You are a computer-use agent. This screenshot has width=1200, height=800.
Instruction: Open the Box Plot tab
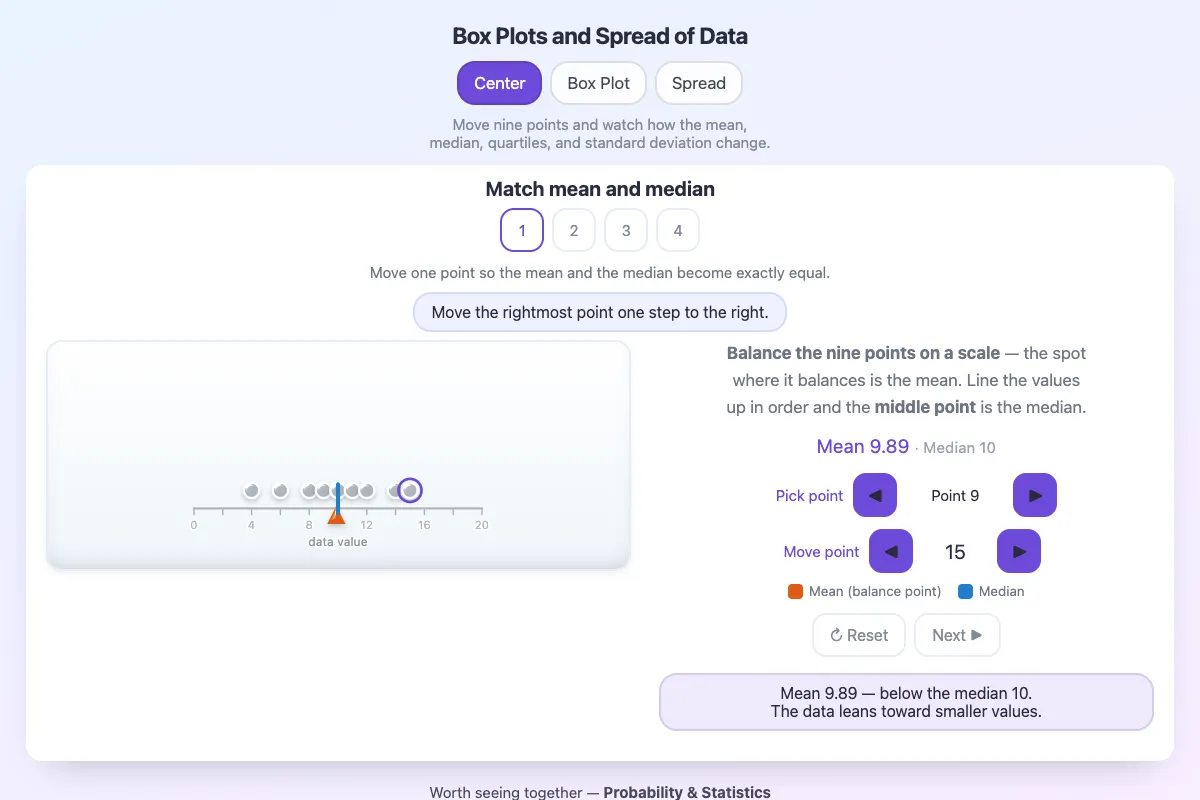599,83
